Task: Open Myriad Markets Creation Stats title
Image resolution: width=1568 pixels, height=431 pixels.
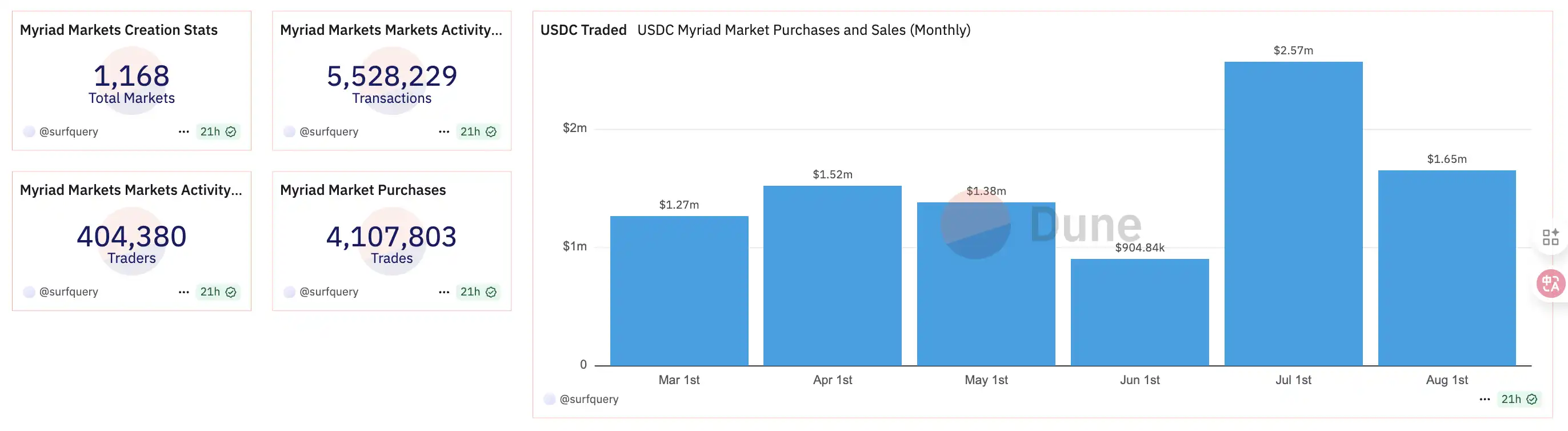Action: [119, 30]
